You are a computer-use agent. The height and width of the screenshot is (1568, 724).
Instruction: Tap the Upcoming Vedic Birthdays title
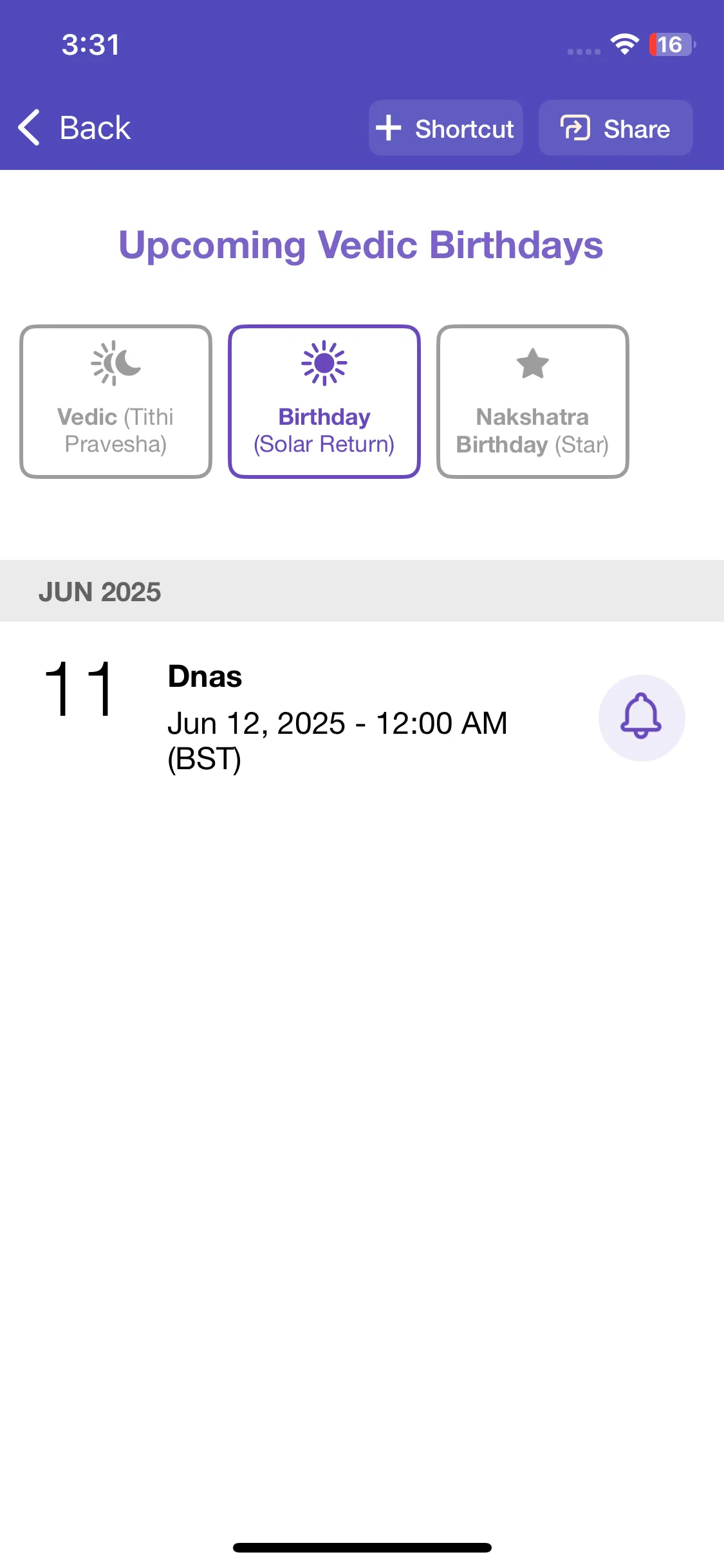tap(361, 245)
